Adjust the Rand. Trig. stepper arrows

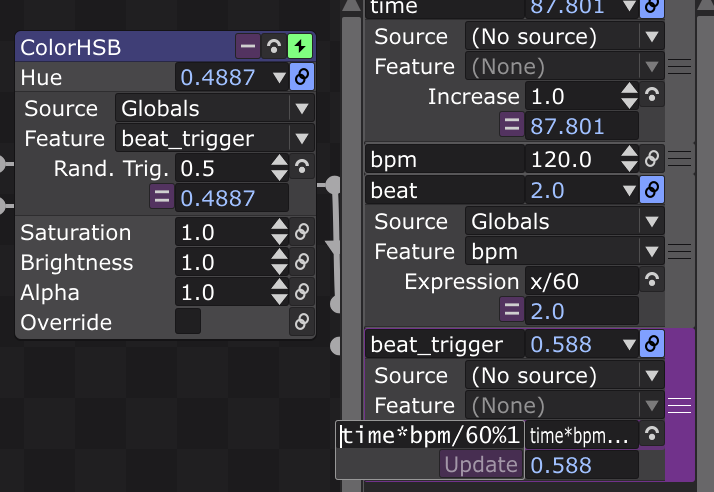point(279,168)
